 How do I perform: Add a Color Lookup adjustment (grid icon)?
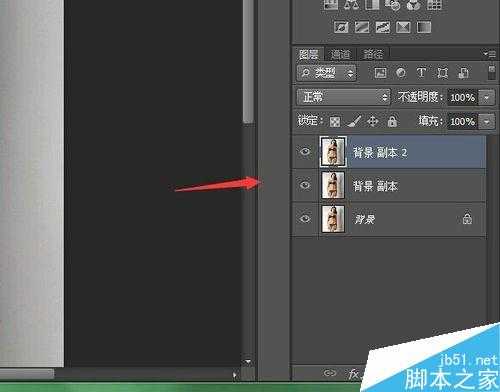(x=434, y=5)
